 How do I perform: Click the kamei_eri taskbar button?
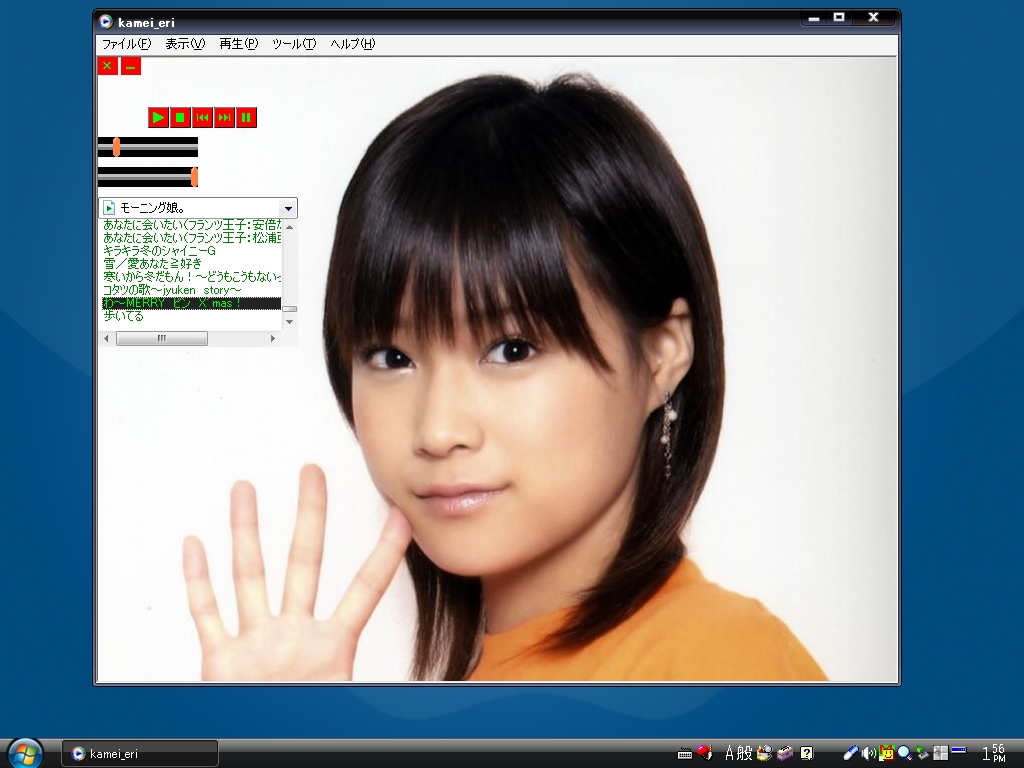pyautogui.click(x=140, y=754)
